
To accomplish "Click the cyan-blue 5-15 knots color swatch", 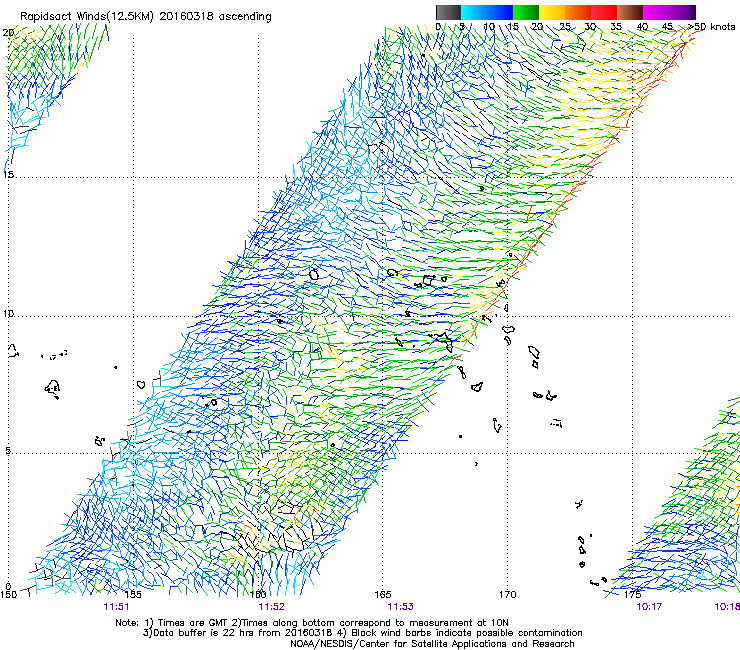I will pos(487,12).
